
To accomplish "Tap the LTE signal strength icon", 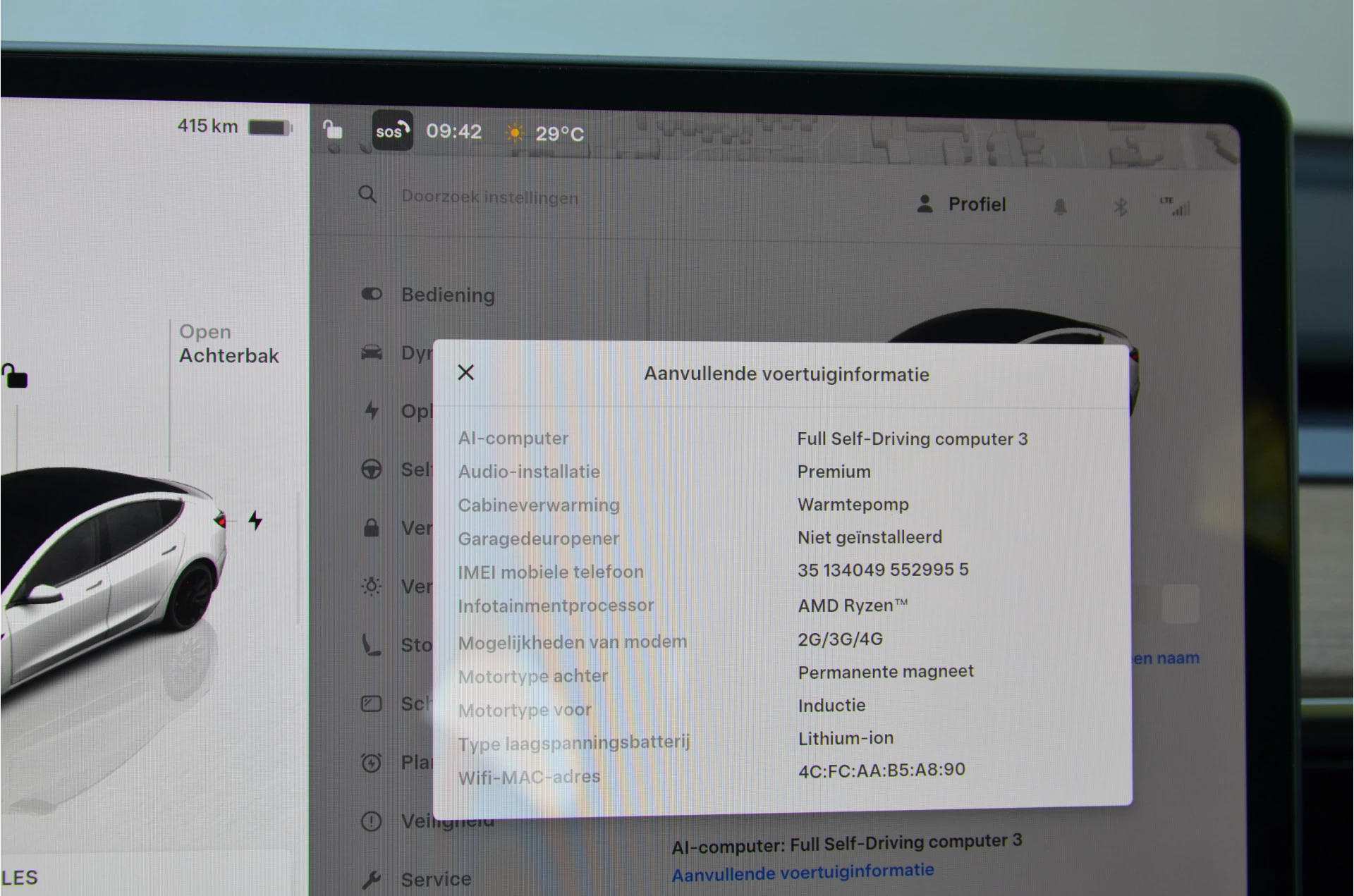I will [1176, 207].
